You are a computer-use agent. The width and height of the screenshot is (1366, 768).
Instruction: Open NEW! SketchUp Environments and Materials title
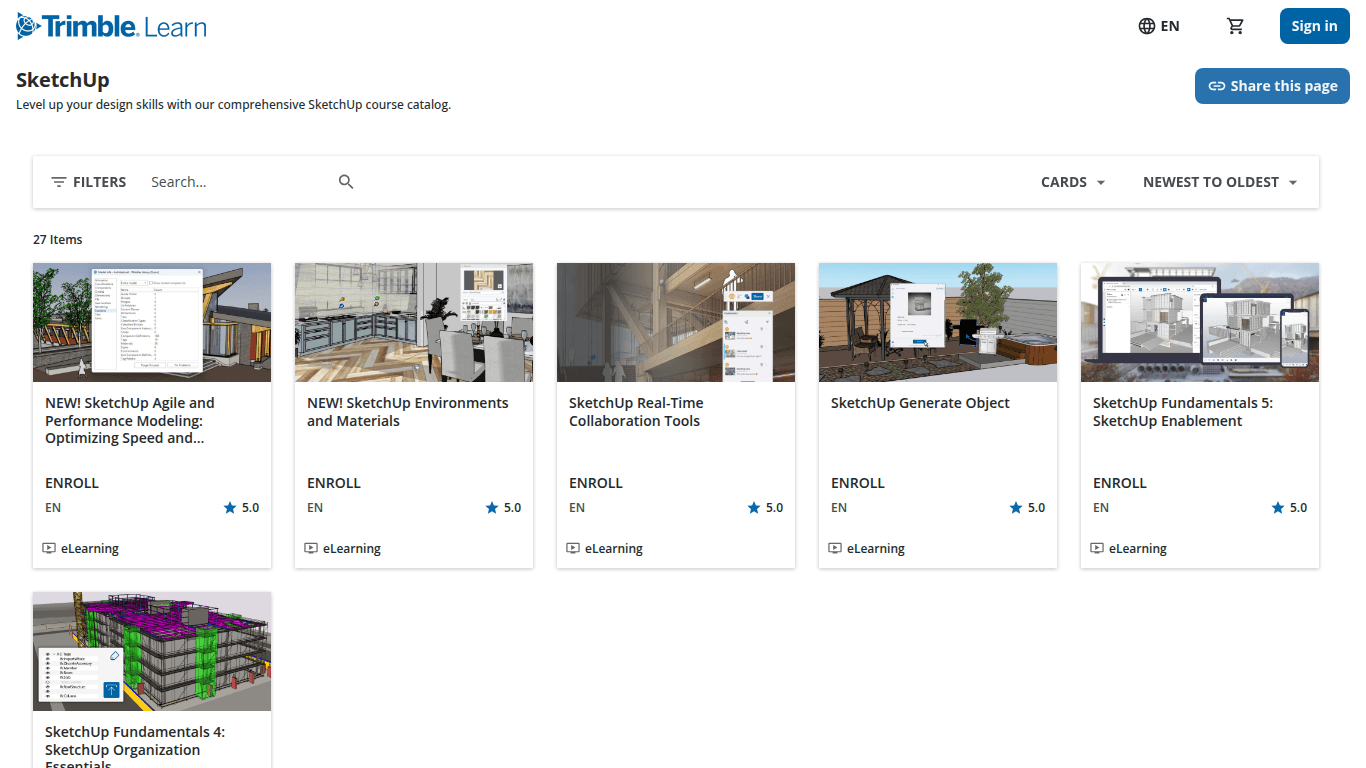pyautogui.click(x=408, y=412)
